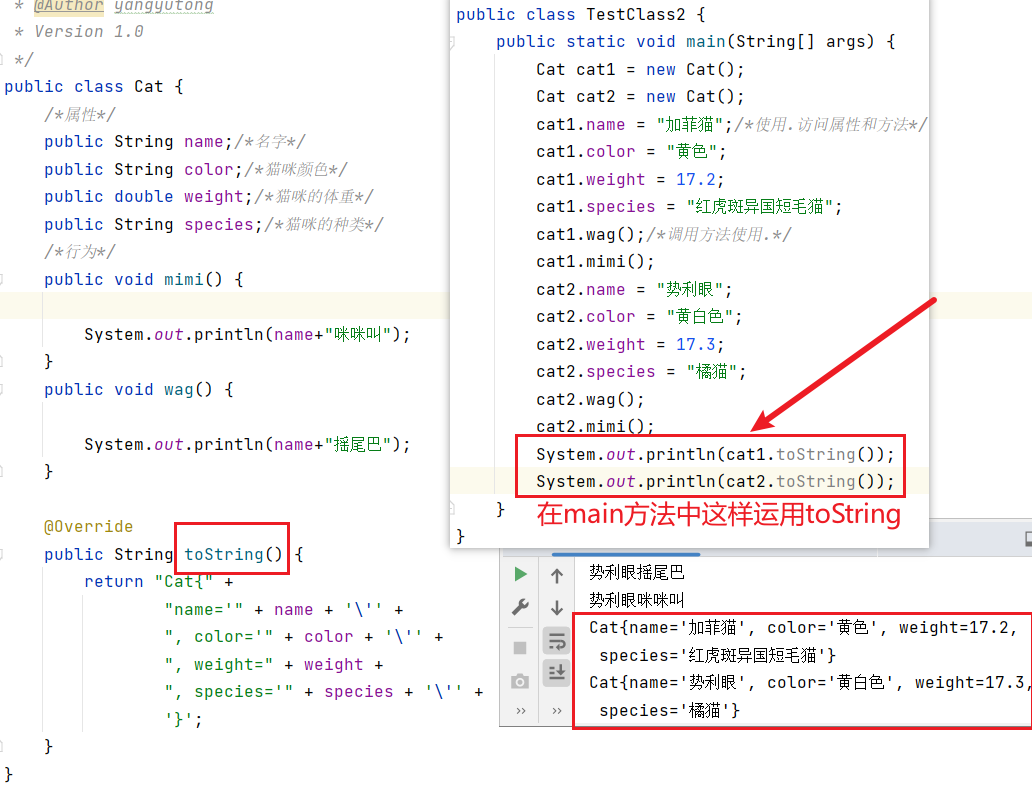Viewport: 1032px width, 795px height.
Task: Click console output species='红虎斑异国短毛猫'} line
Action: pyautogui.click(x=717, y=655)
